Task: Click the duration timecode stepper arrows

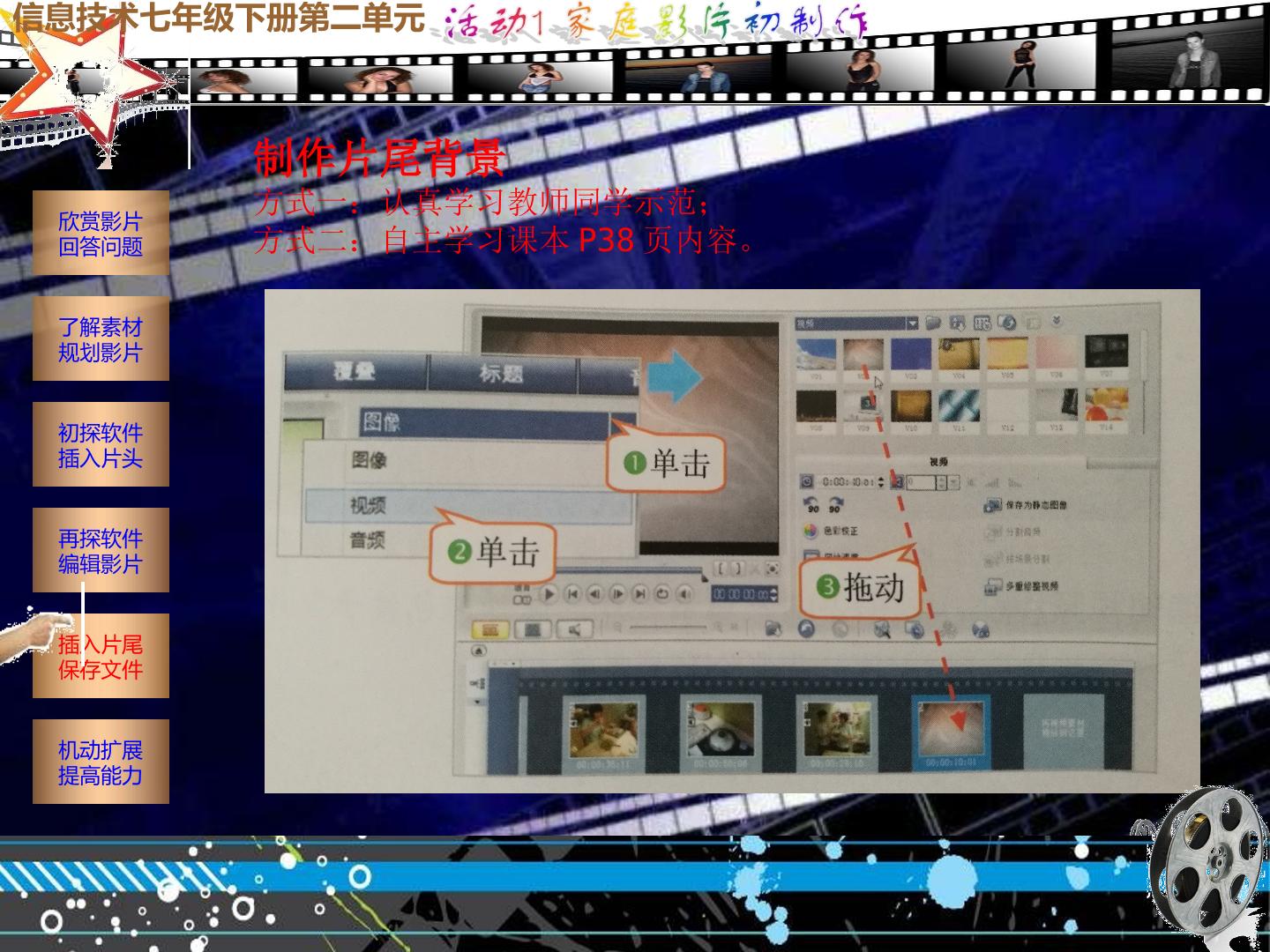Action: point(880,482)
